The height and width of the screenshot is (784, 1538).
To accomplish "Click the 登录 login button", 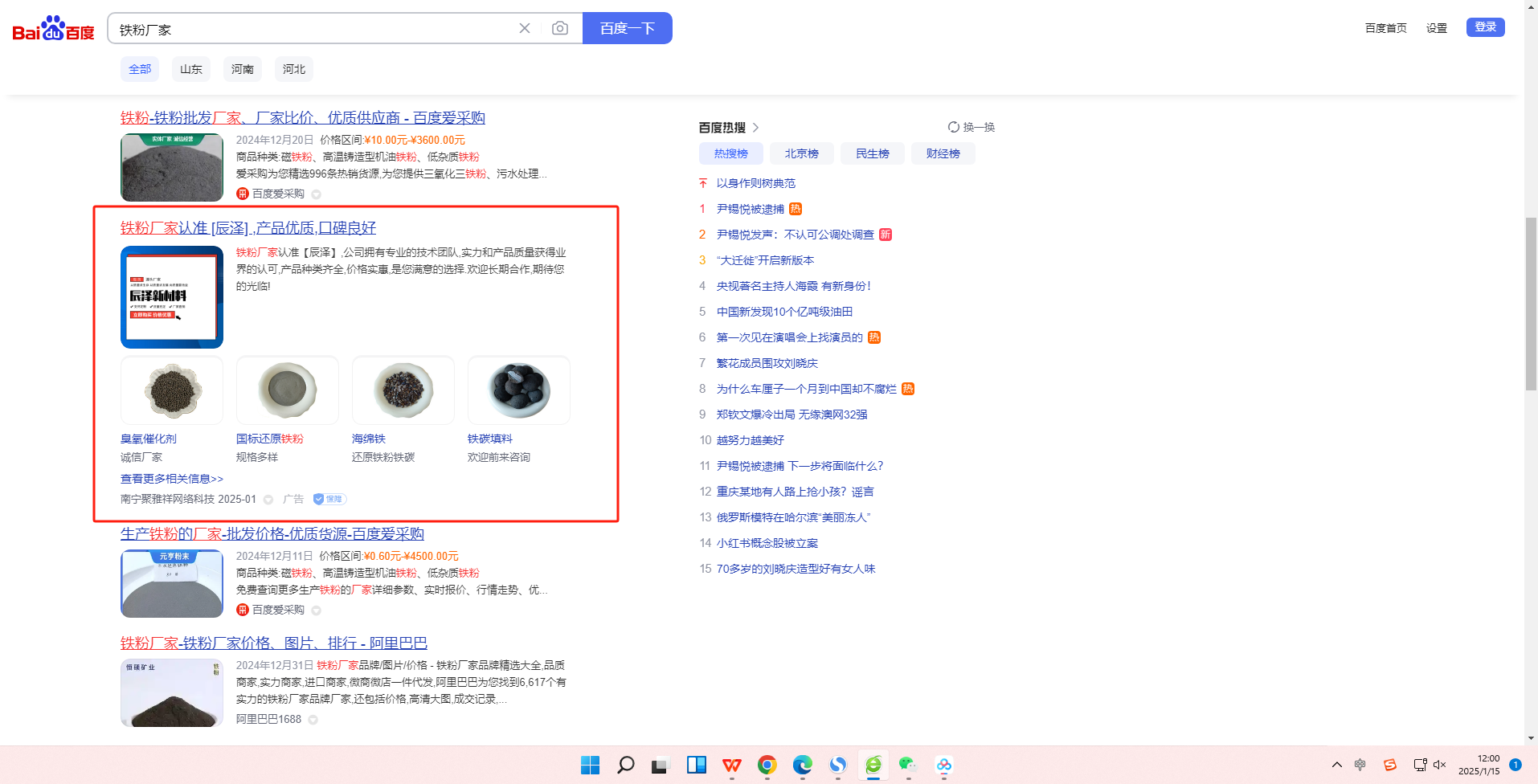I will click(x=1486, y=27).
